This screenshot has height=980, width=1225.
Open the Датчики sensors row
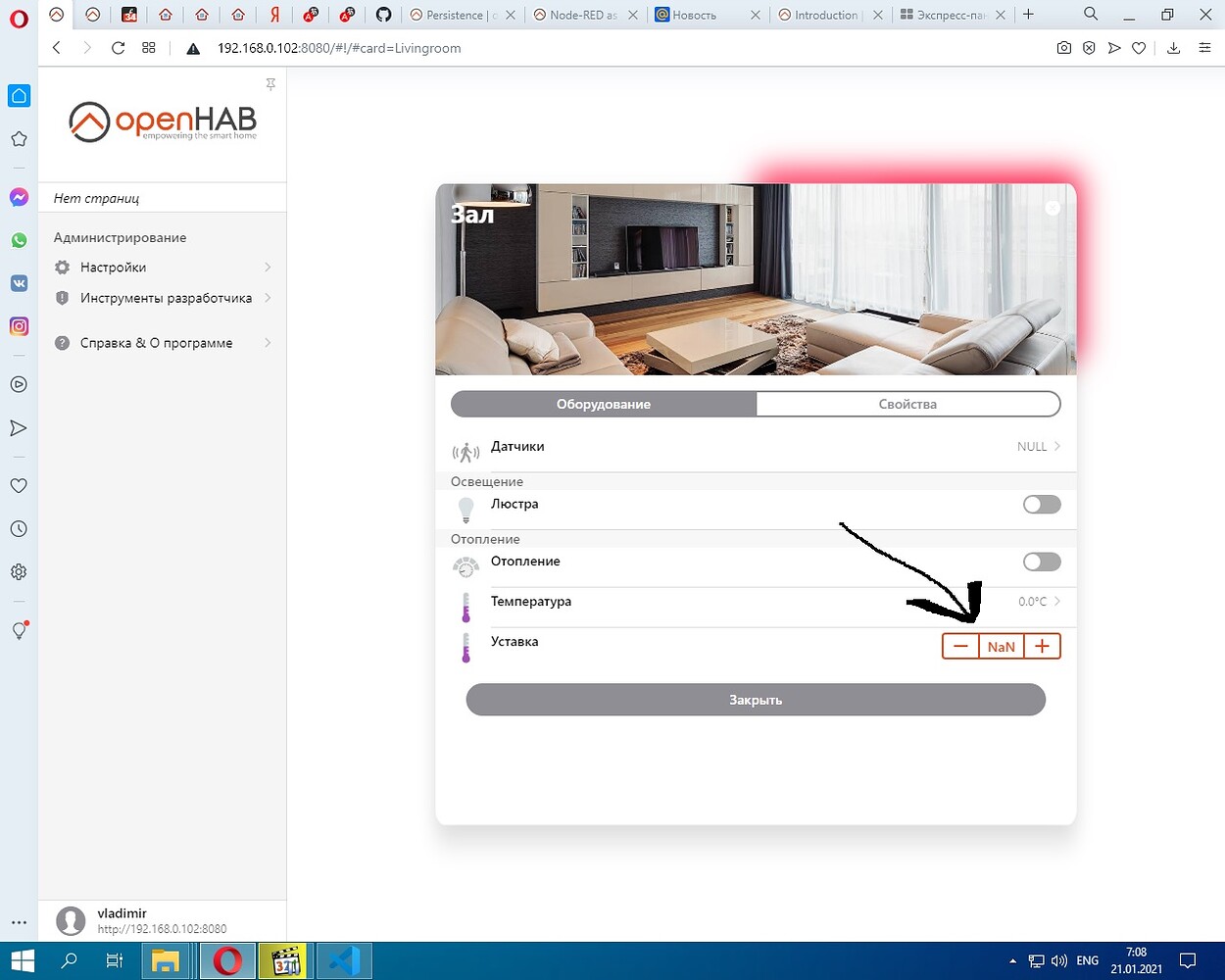[755, 447]
